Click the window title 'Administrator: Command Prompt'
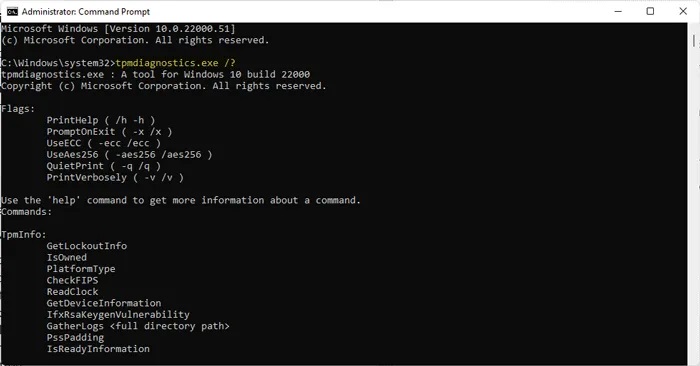 coord(86,12)
